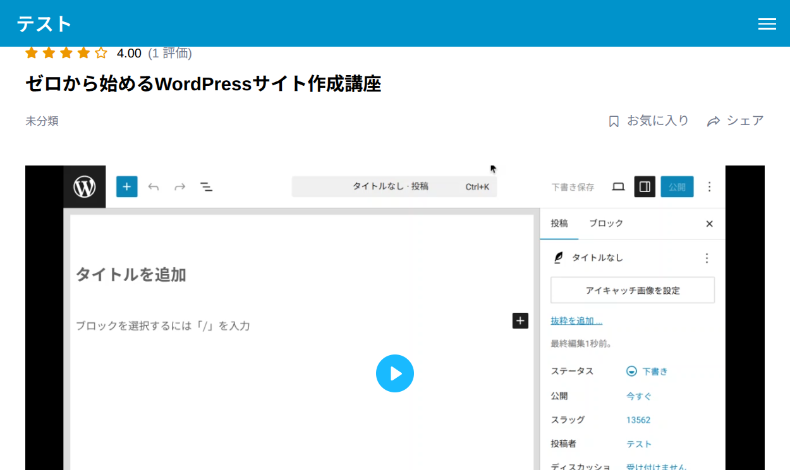Image resolution: width=790 pixels, height=470 pixels.
Task: Click the タイトルを追加 title field
Action: [x=131, y=275]
